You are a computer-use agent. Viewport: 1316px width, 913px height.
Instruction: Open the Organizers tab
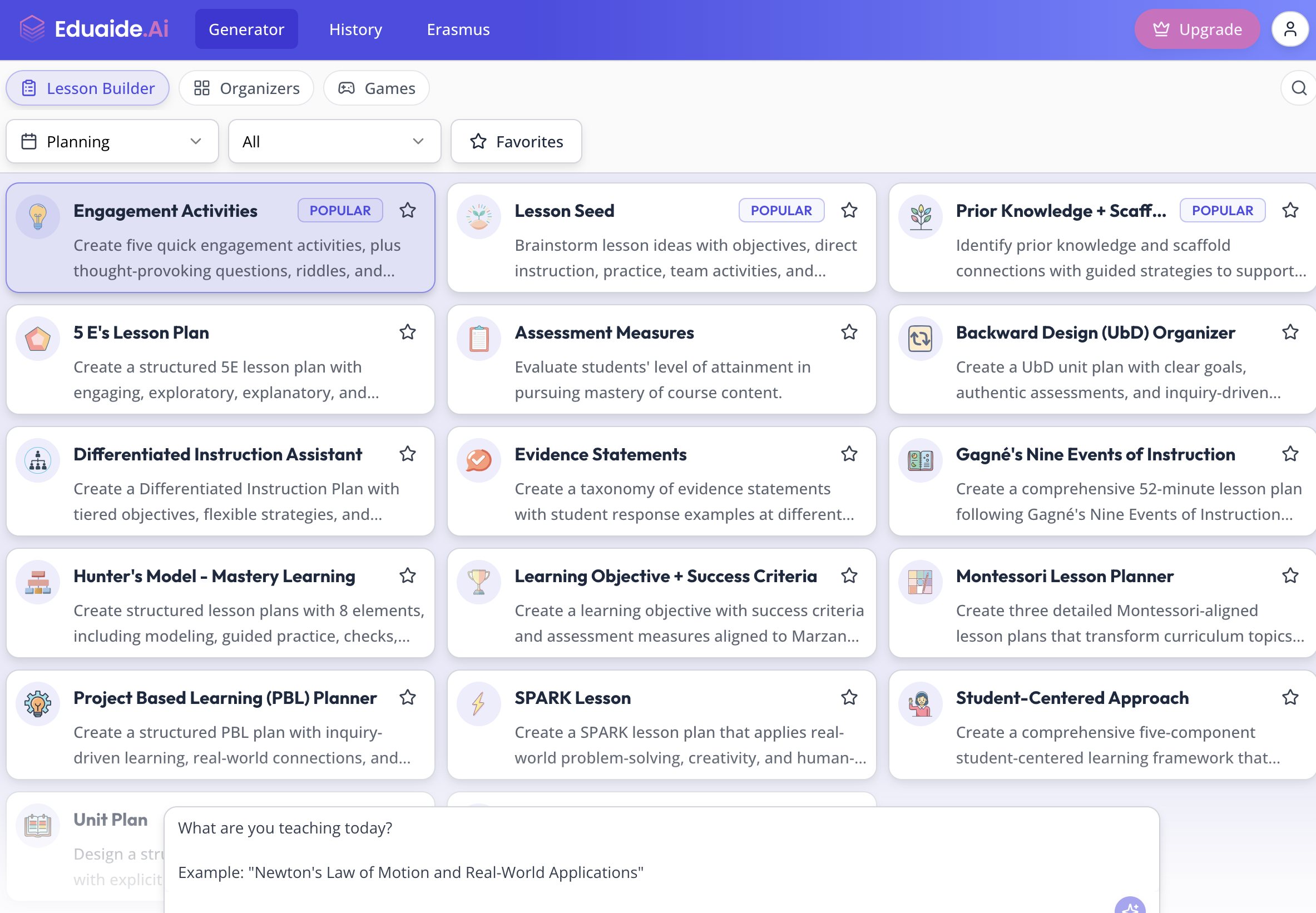246,88
